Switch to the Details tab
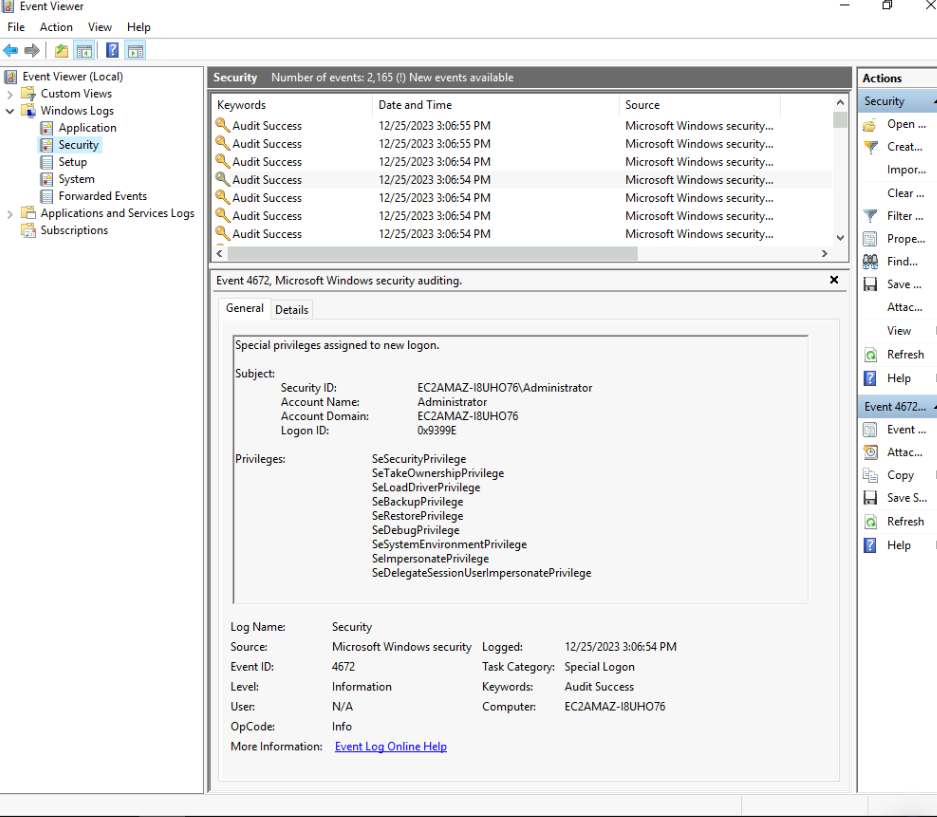This screenshot has height=817, width=937. 291,309
